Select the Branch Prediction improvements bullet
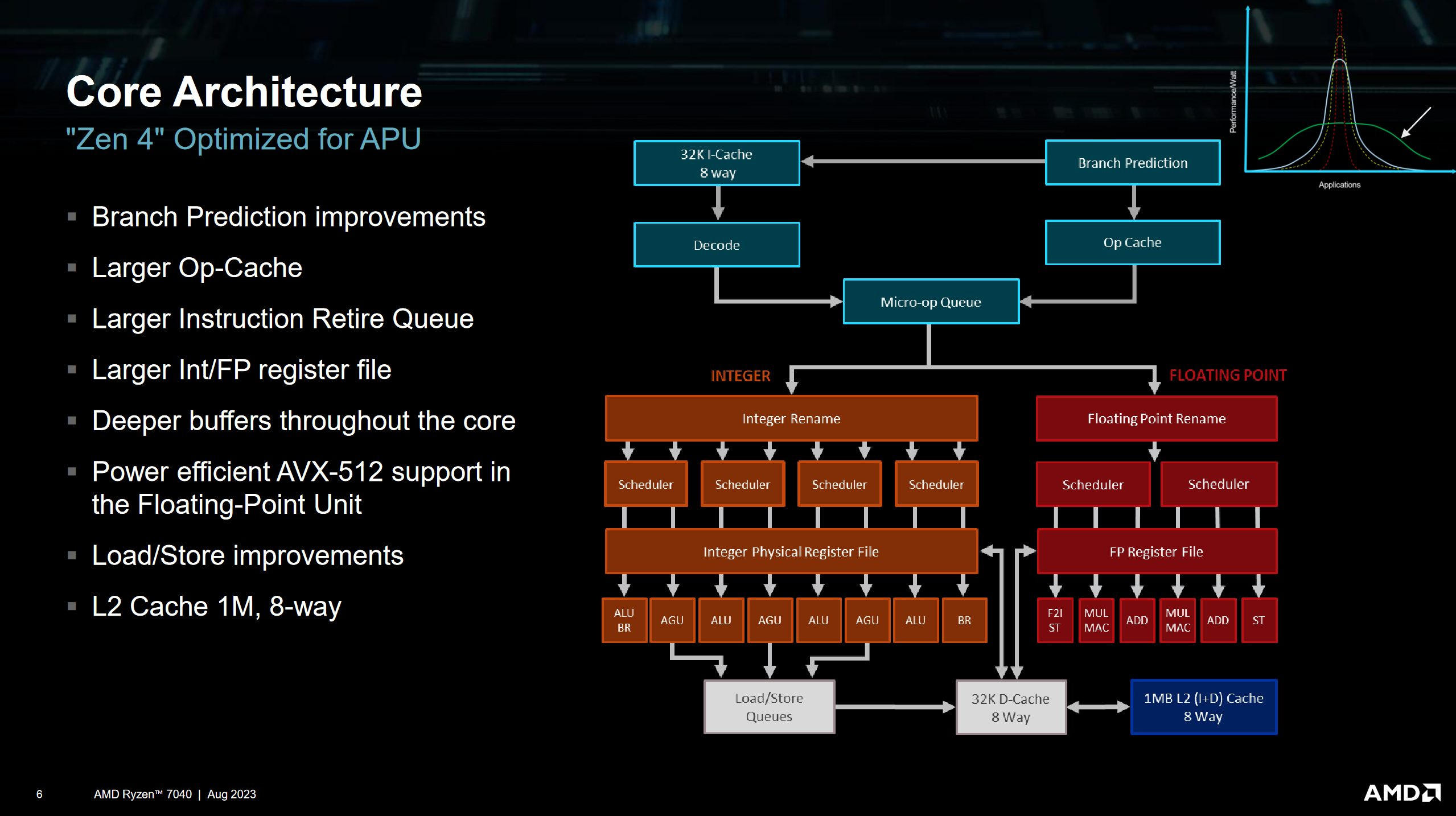Image resolution: width=1456 pixels, height=816 pixels. tap(289, 217)
